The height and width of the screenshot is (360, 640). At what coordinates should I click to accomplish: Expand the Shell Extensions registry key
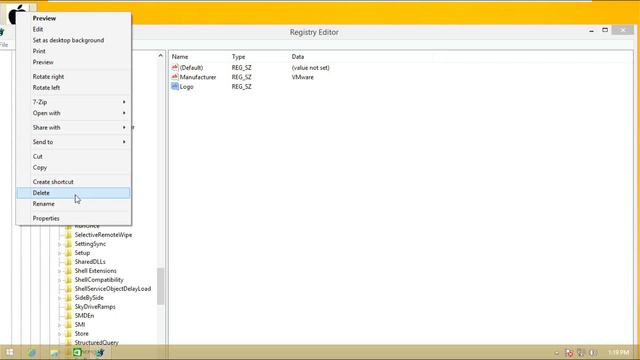click(x=60, y=271)
